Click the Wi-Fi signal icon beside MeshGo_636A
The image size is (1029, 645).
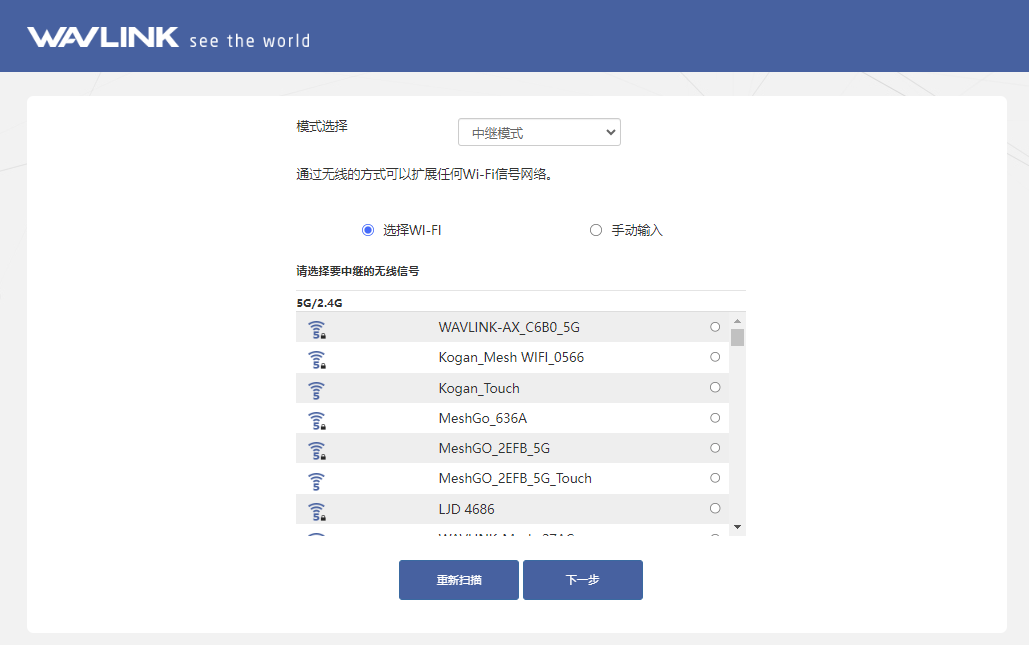(316, 420)
